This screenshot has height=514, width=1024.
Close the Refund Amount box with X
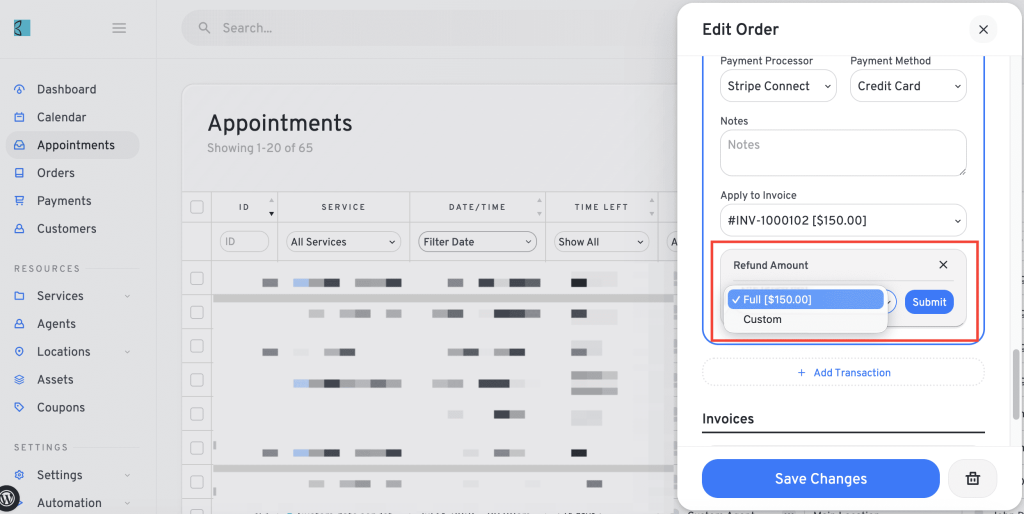coord(943,265)
